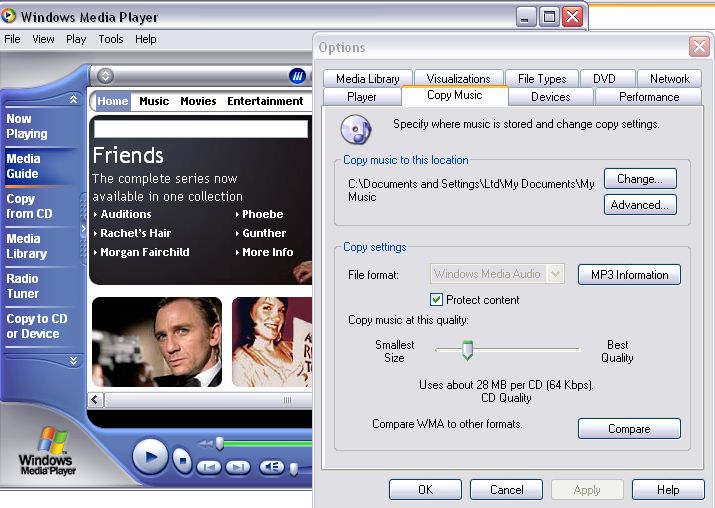
Task: Switch to the Devices tab
Action: (550, 97)
